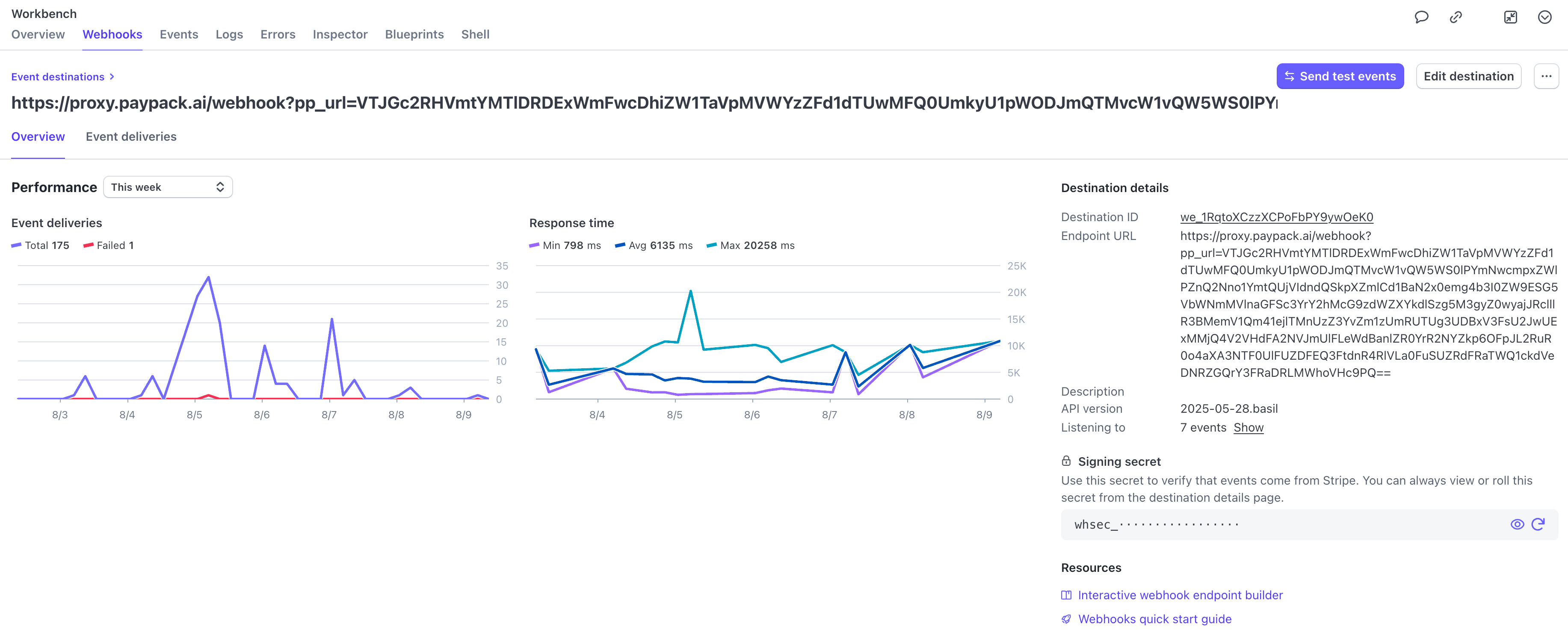
Task: Open the Logs section in Workbench
Action: coord(230,35)
